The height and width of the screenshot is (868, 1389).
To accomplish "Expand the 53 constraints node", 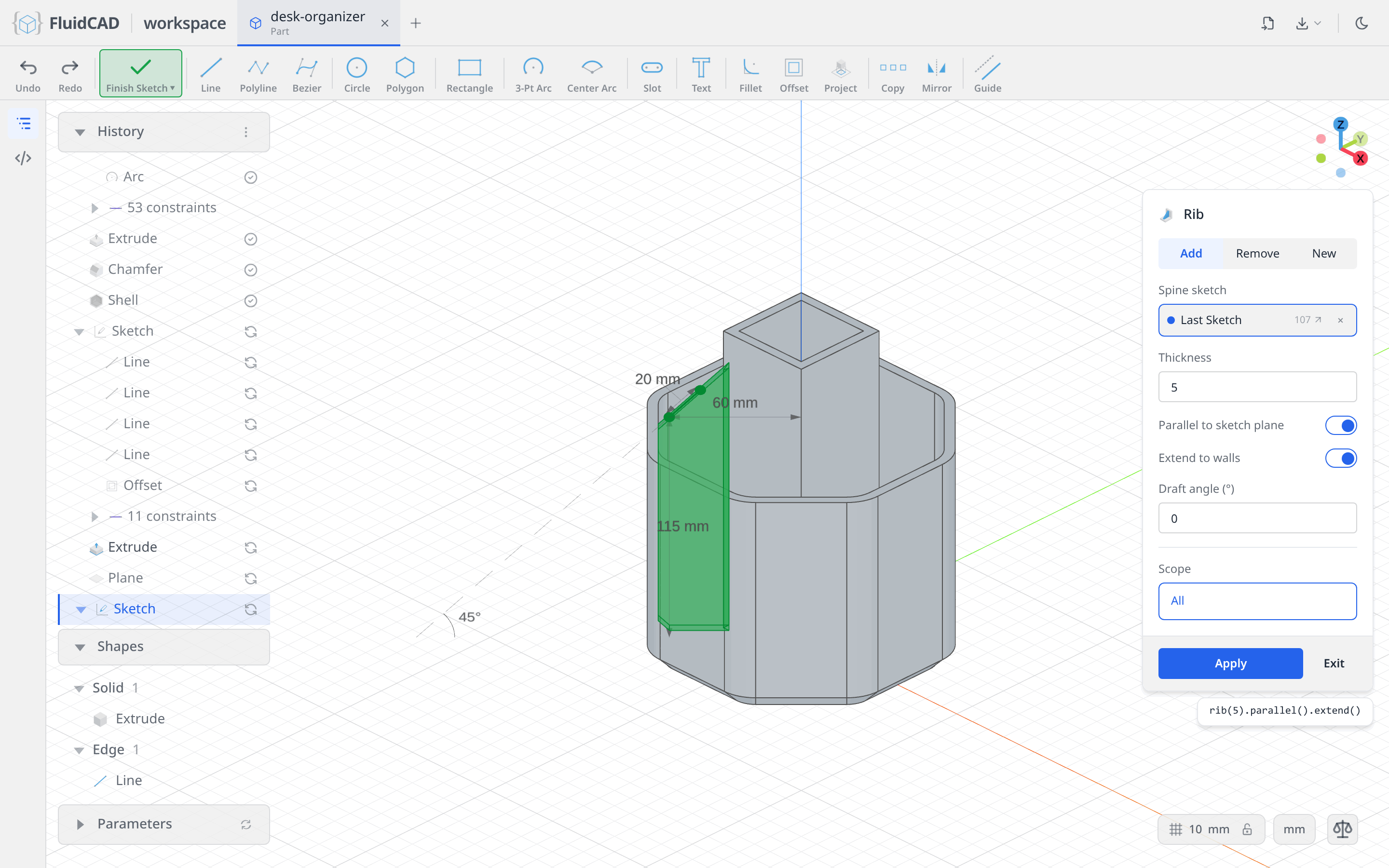I will (x=95, y=208).
